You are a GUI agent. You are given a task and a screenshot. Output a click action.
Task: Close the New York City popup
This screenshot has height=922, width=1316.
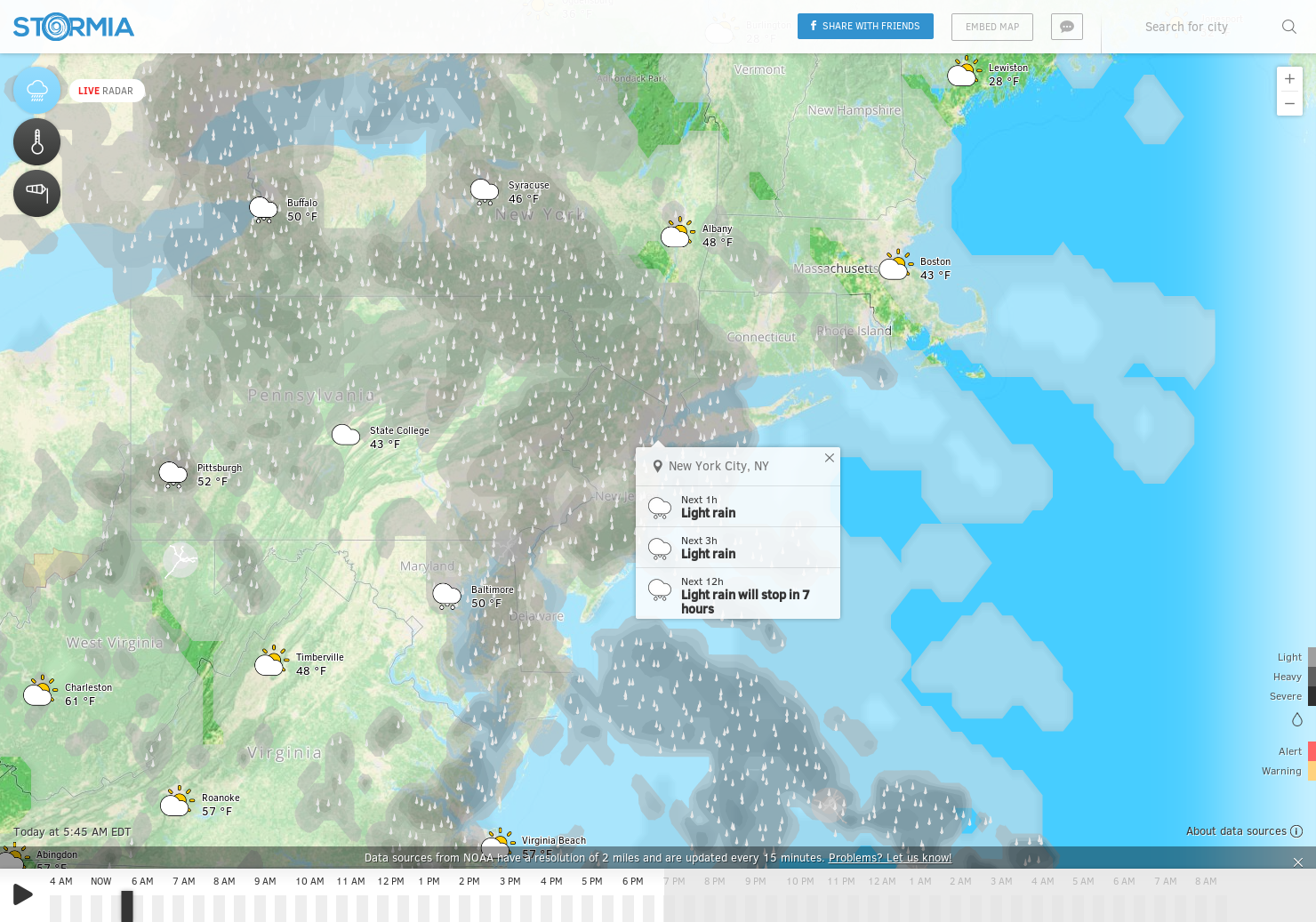pos(830,458)
